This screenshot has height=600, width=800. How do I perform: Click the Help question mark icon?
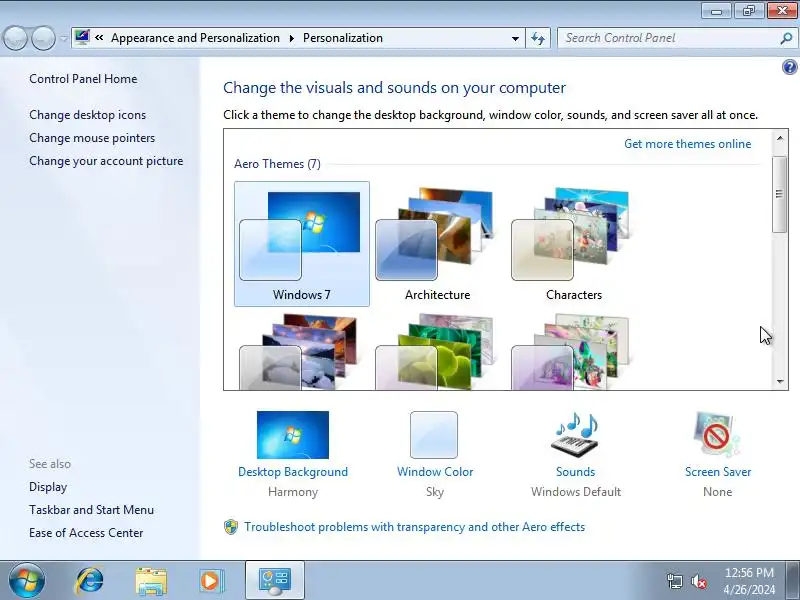[x=789, y=67]
